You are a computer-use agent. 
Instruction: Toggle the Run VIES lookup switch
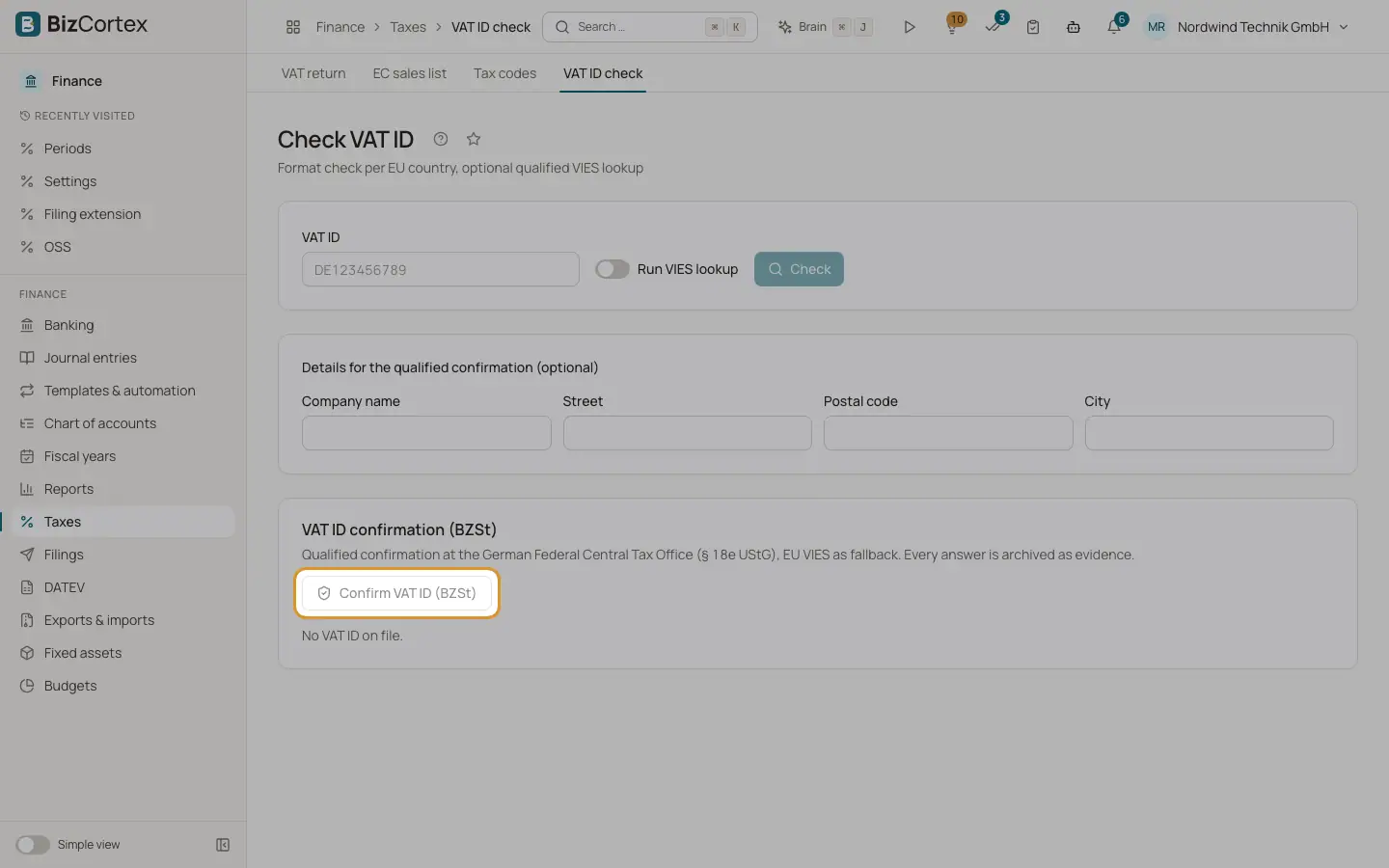coord(612,269)
